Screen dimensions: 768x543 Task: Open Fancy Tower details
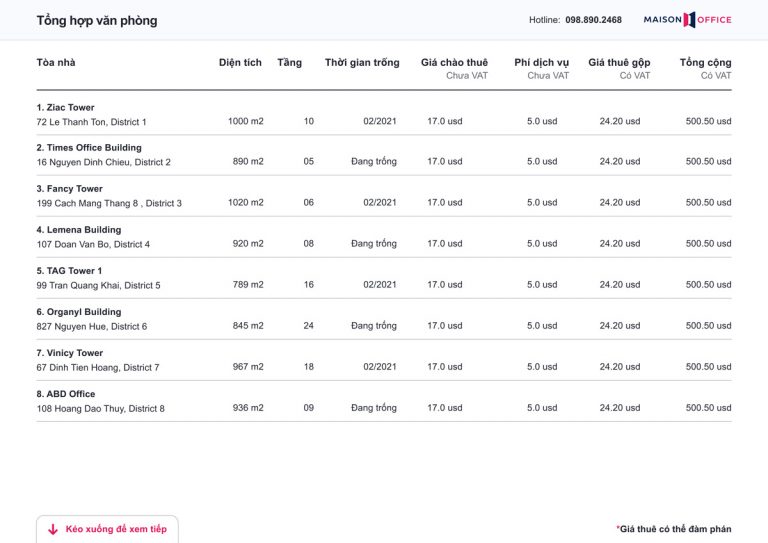69,189
